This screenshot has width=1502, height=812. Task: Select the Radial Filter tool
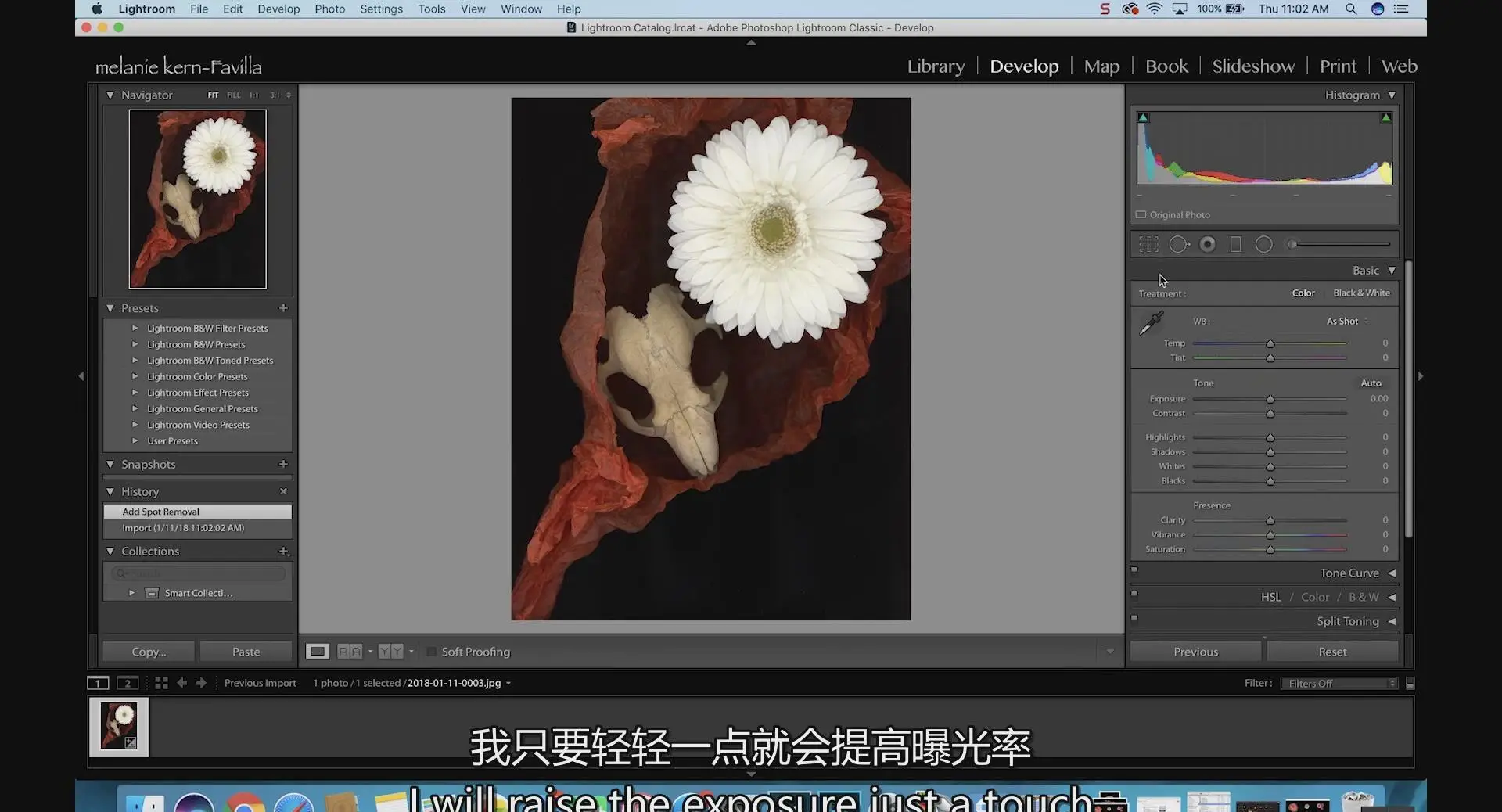click(1264, 245)
